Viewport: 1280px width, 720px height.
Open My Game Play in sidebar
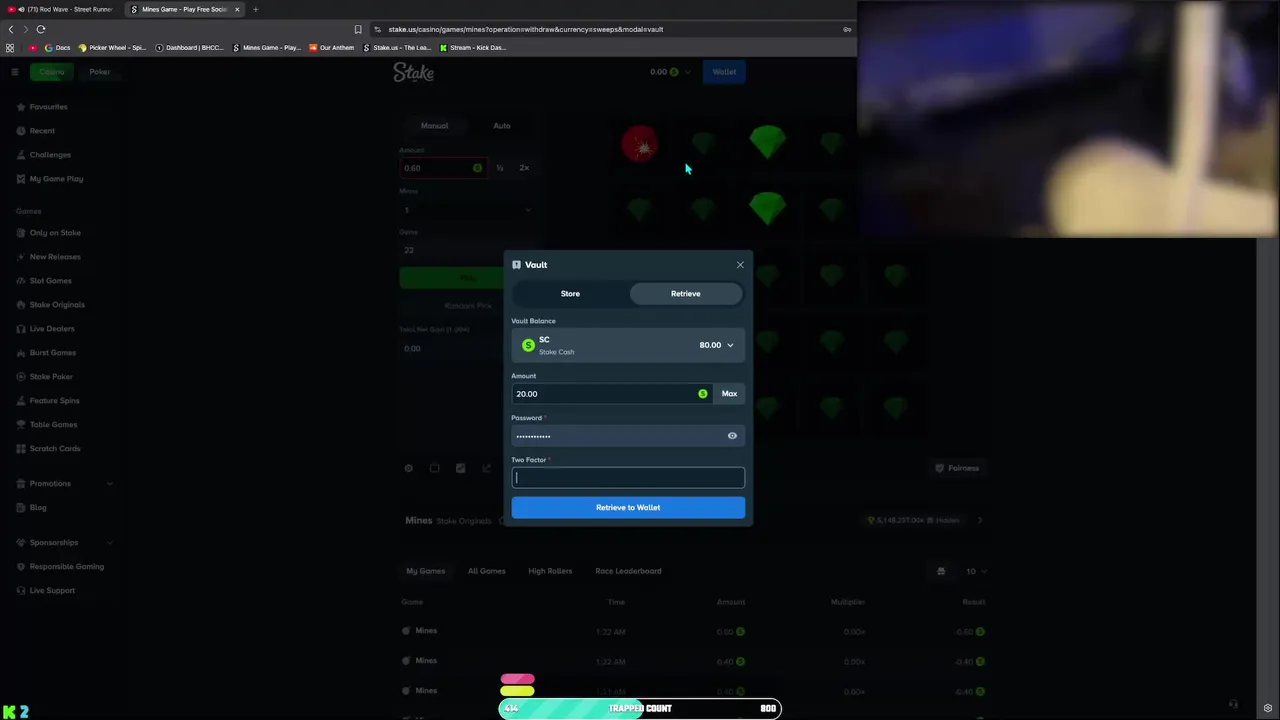coord(56,179)
